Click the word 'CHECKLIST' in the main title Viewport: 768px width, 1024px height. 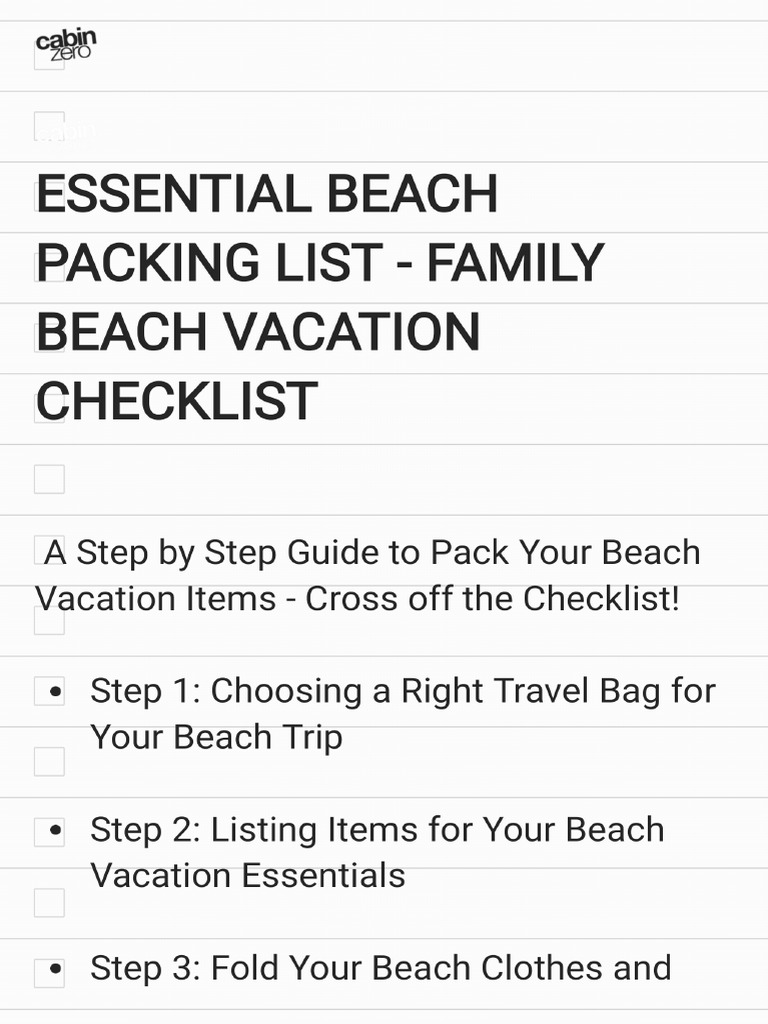coord(178,401)
